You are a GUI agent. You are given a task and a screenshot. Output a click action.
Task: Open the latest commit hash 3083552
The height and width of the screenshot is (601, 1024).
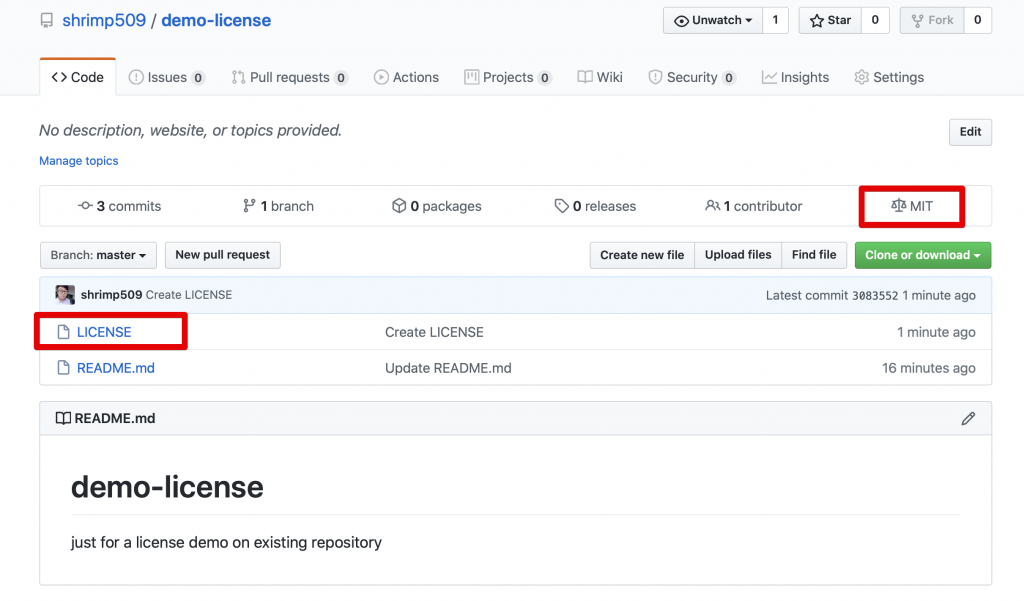point(875,295)
